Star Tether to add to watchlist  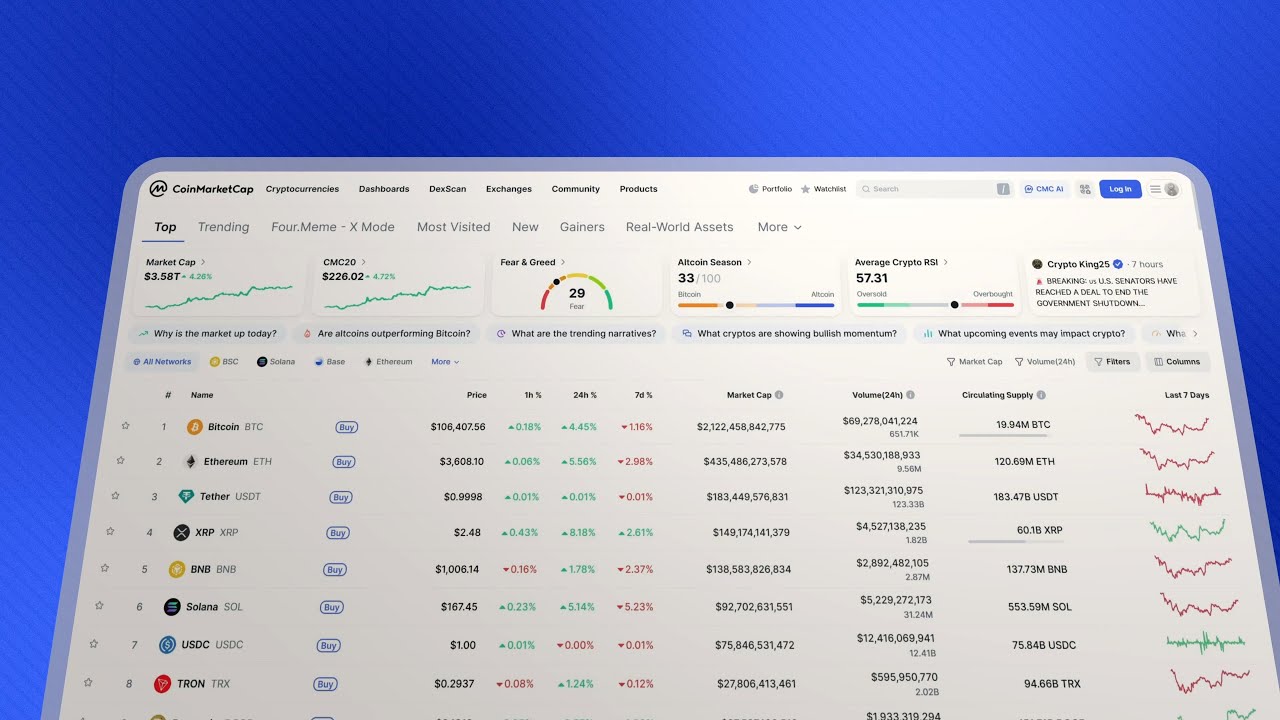click(x=115, y=496)
